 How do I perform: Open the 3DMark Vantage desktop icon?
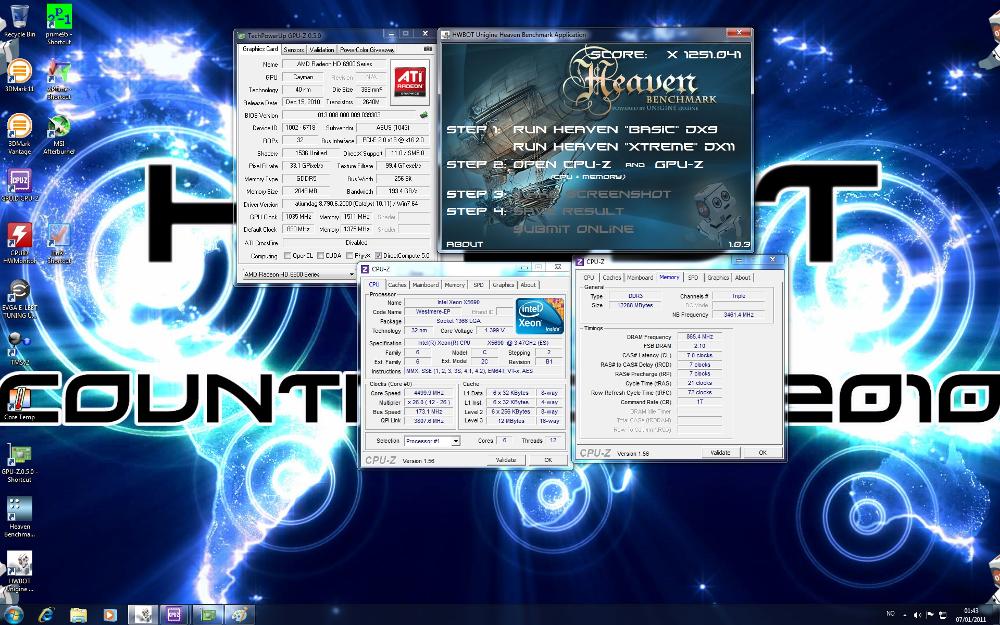click(19, 134)
